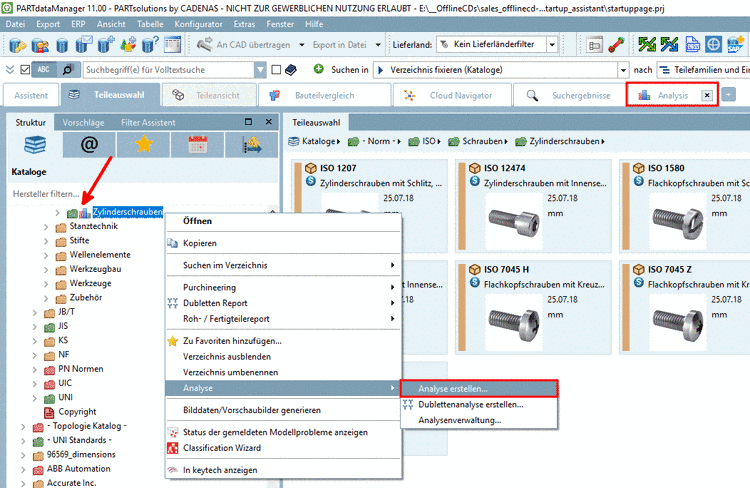Open the ISO 1580 part thumbnail
Viewport: 750px width, 488px height.
pyautogui.click(x=678, y=221)
